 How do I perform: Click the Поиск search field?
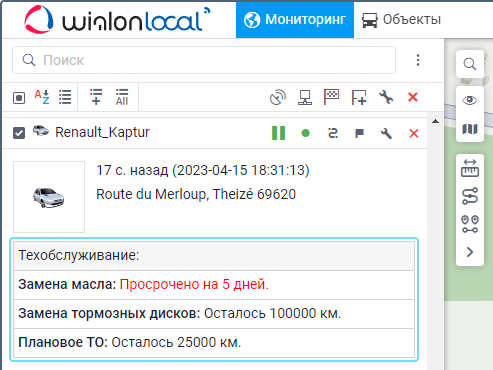[204, 60]
